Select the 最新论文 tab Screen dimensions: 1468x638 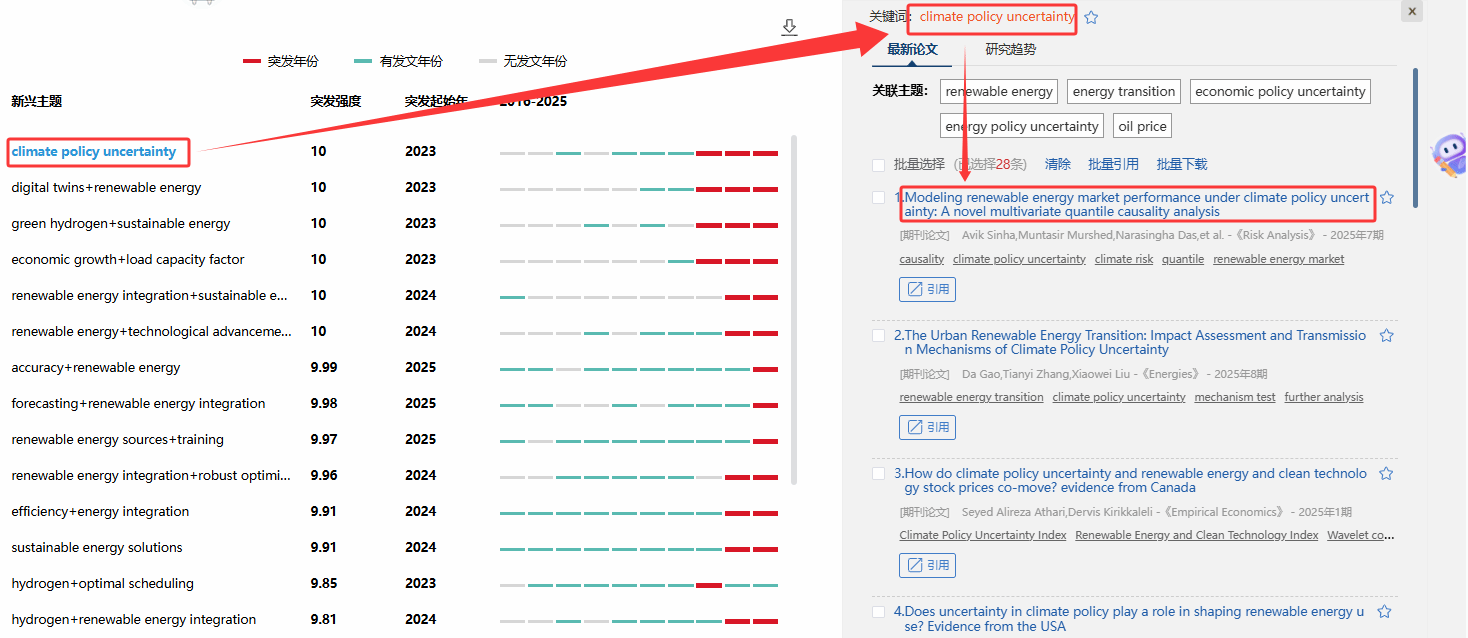[x=912, y=49]
